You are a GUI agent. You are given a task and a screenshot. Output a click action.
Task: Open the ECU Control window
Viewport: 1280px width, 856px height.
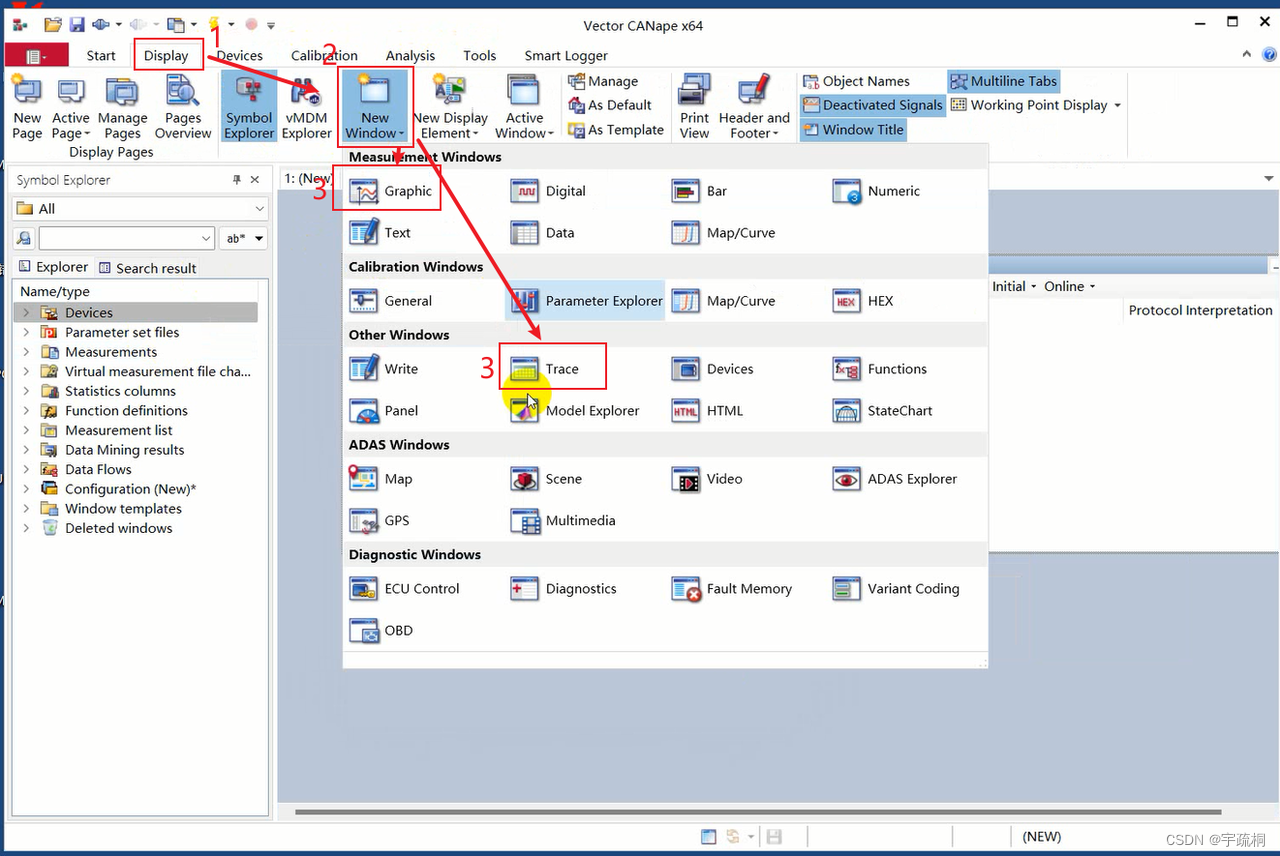coord(405,589)
